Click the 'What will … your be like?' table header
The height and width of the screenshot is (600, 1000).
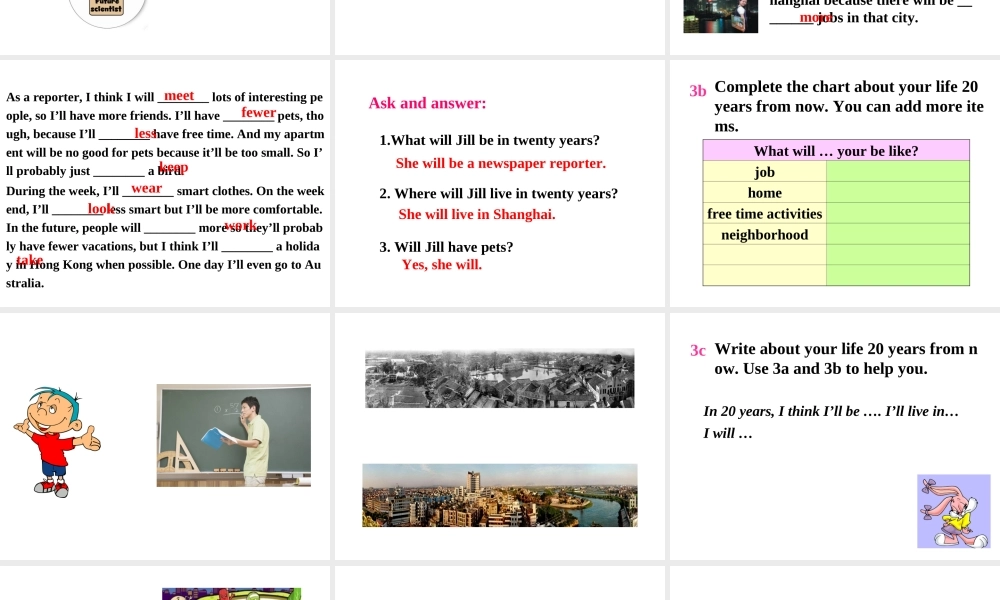(x=835, y=150)
